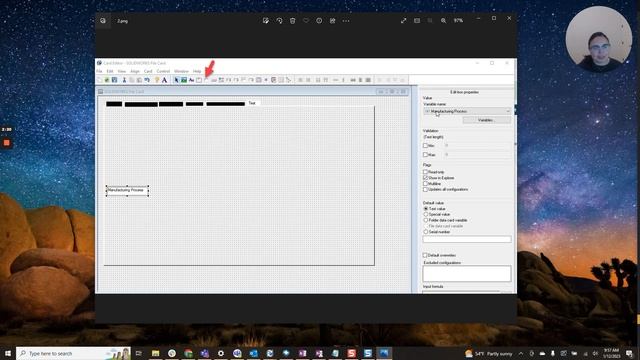Click the Undo arrow in Card Editor toolbar
The image size is (640, 360).
tap(147, 80)
